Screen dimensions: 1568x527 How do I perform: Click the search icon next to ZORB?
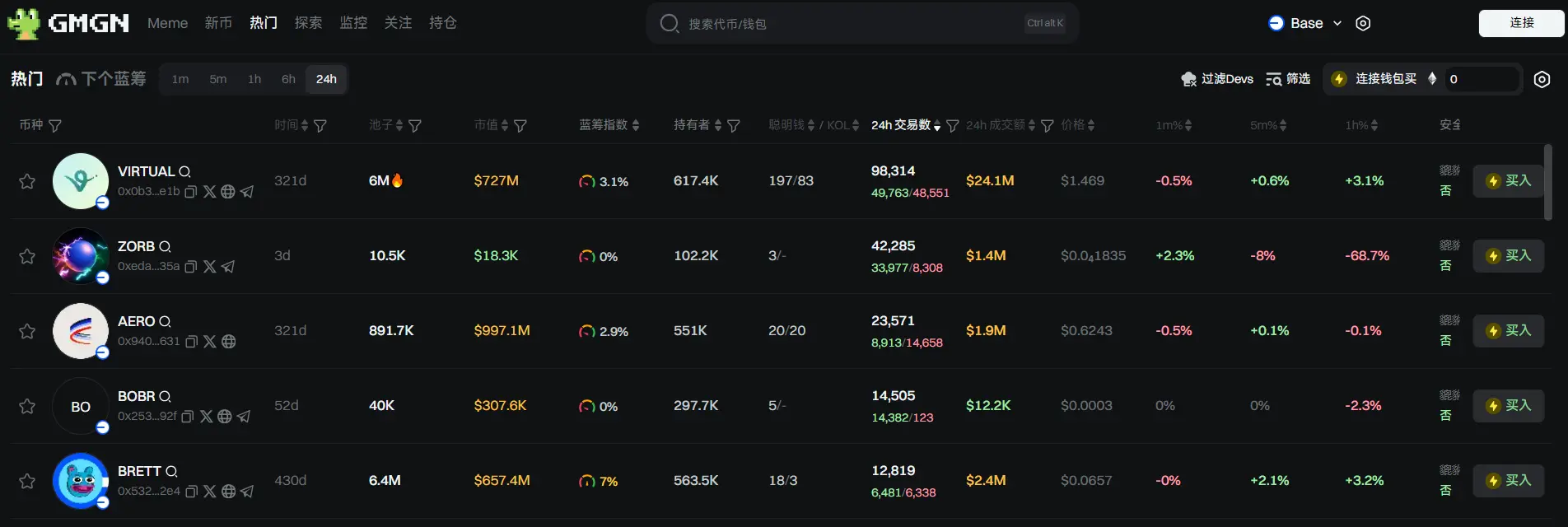coord(165,246)
